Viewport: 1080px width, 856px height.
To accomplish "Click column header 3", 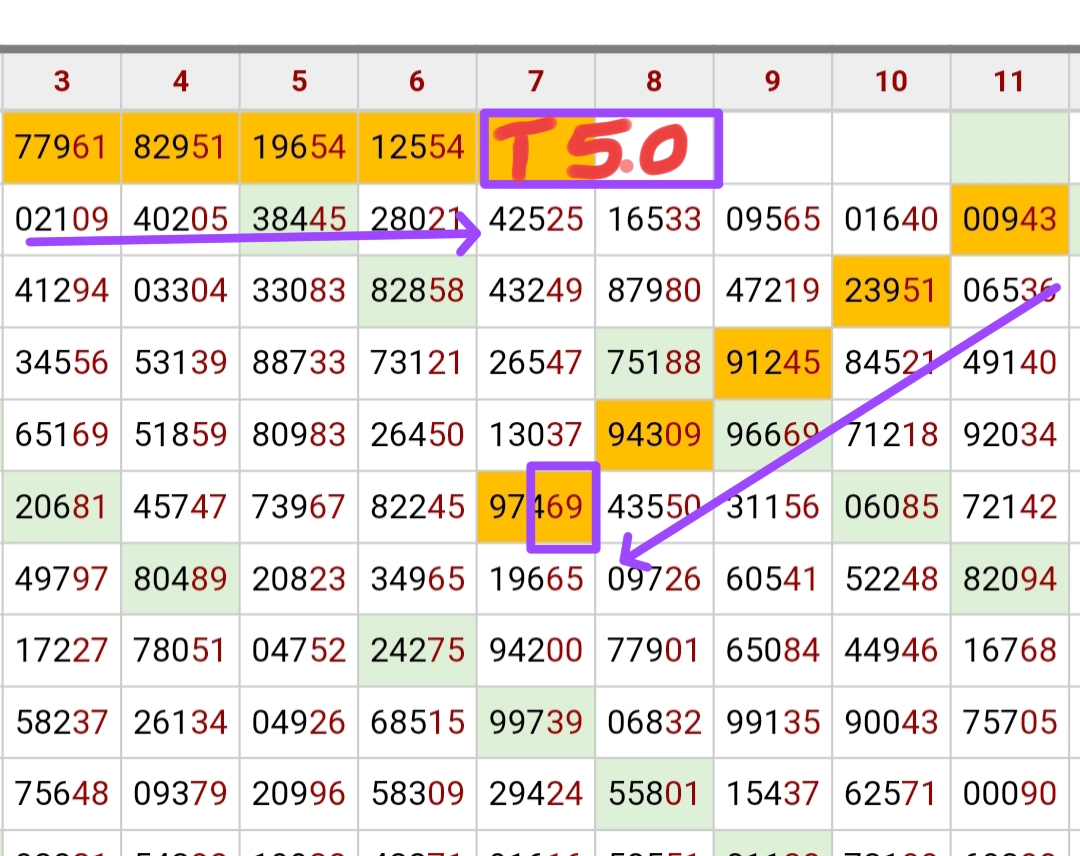I will 62,81.
